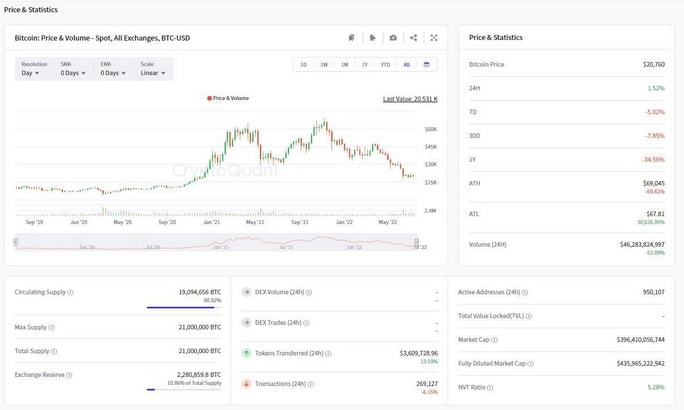Click info icon next to Fully Diluted Market Cap
Image resolution: width=684 pixels, height=410 pixels.
(x=530, y=364)
